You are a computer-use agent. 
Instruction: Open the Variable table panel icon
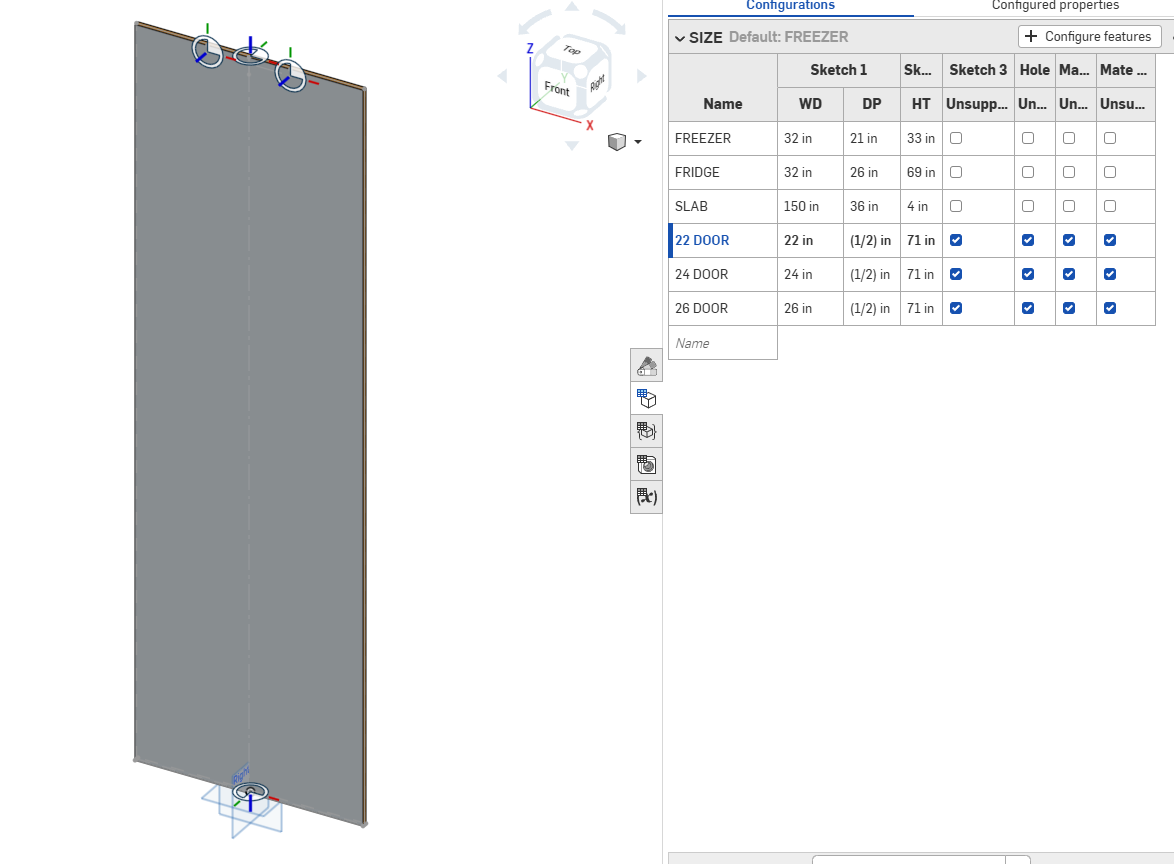[x=646, y=496]
